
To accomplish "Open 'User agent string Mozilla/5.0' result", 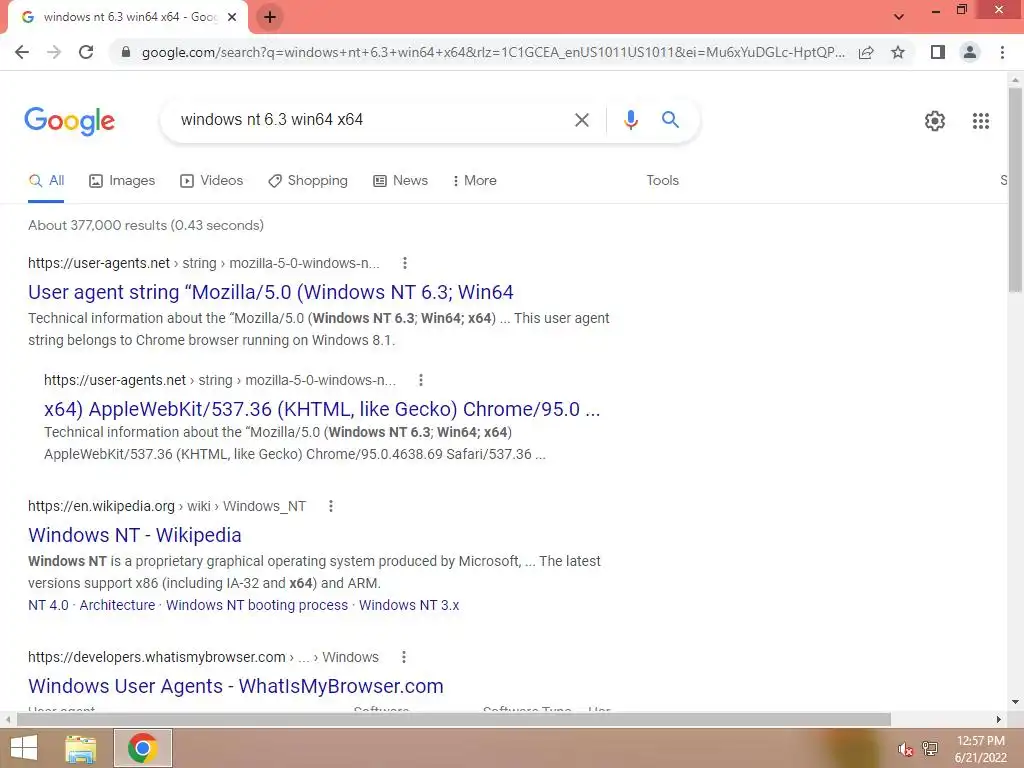I will tap(270, 292).
